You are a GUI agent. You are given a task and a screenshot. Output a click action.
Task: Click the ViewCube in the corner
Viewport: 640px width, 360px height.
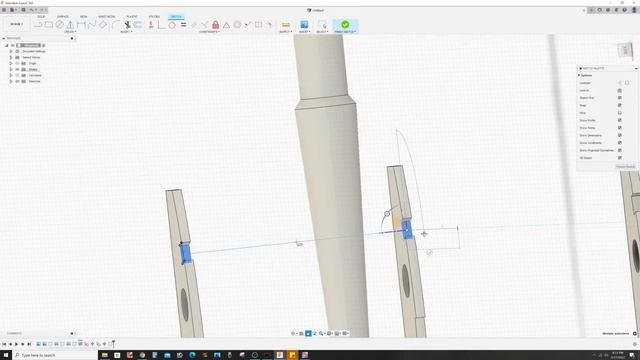tap(625, 51)
